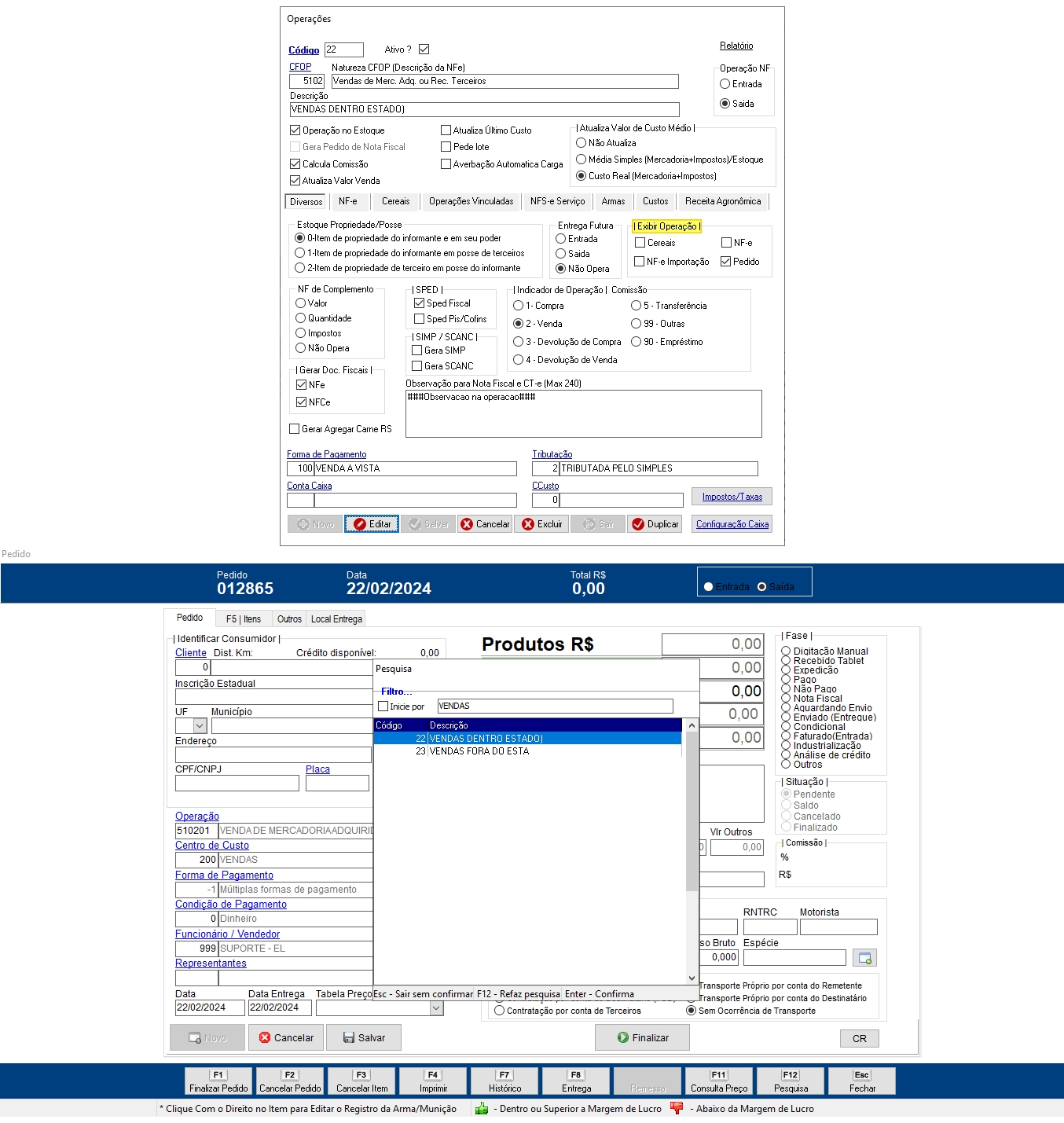Click the F8 Entrega toolbar button
The image size is (1064, 1123).
pyautogui.click(x=576, y=1081)
